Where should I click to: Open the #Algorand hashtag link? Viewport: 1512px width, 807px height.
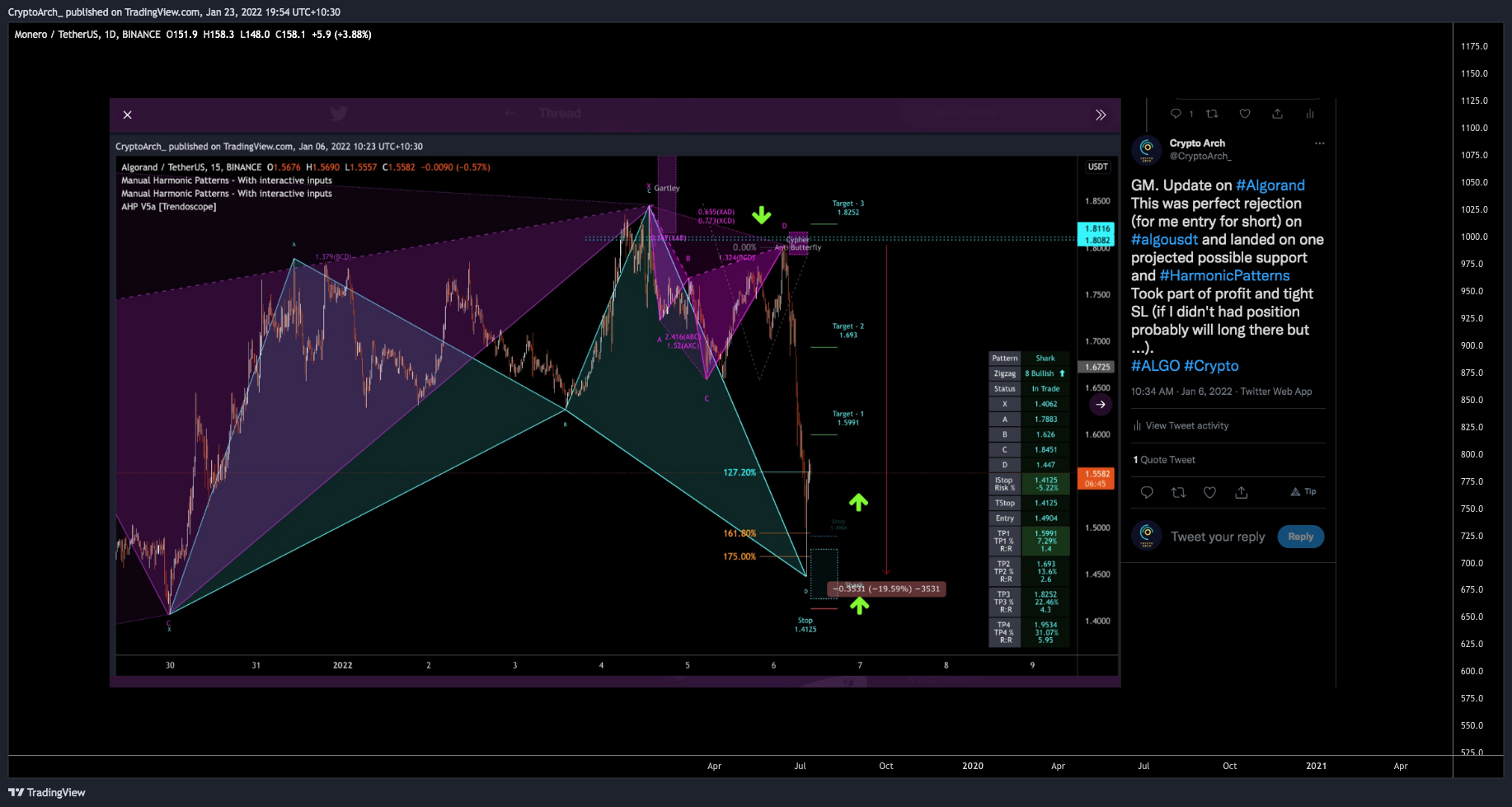tap(1270, 185)
